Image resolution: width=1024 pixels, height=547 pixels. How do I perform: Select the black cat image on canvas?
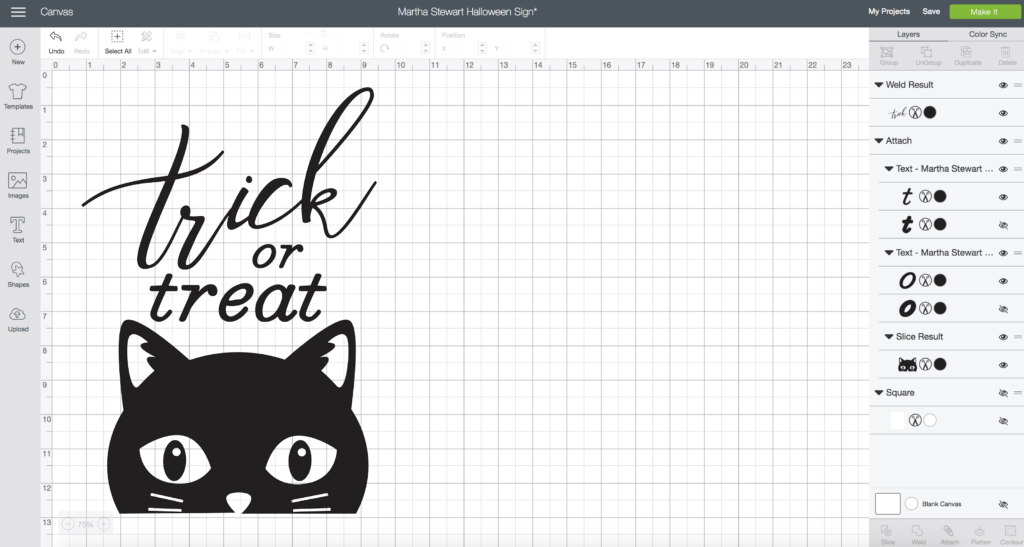point(238,416)
